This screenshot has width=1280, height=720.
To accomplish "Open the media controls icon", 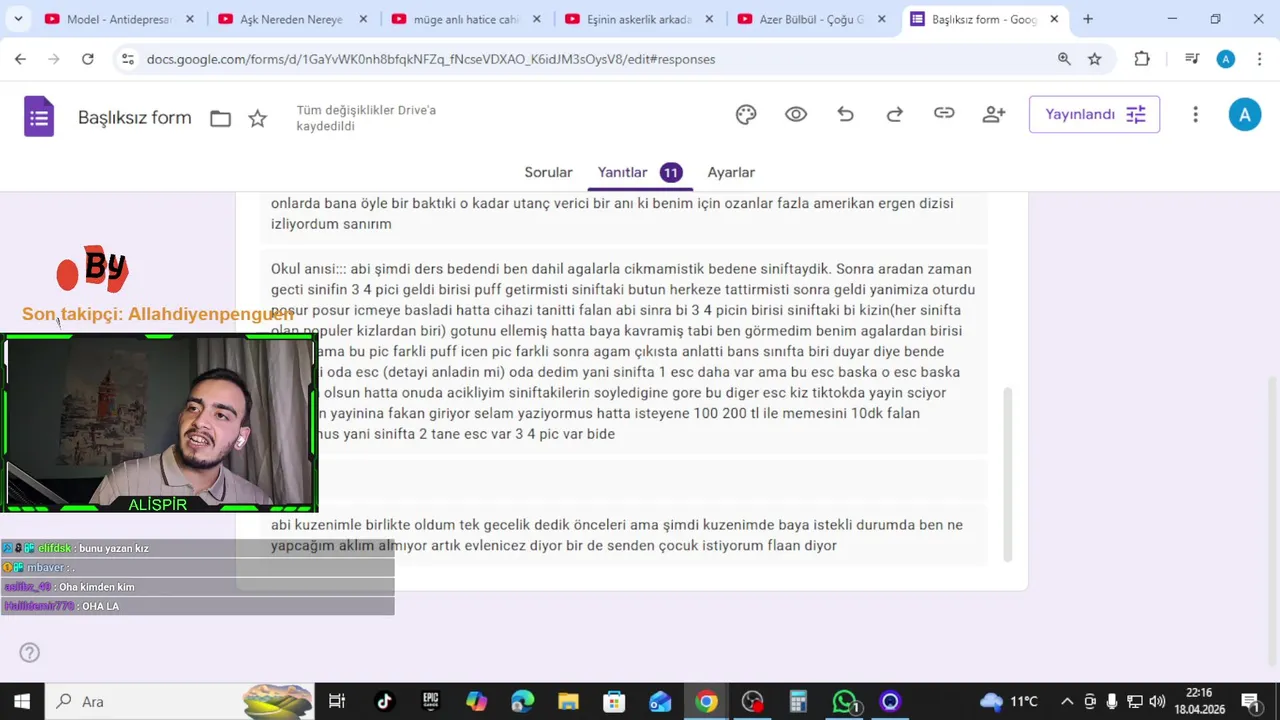I will [x=1192, y=59].
